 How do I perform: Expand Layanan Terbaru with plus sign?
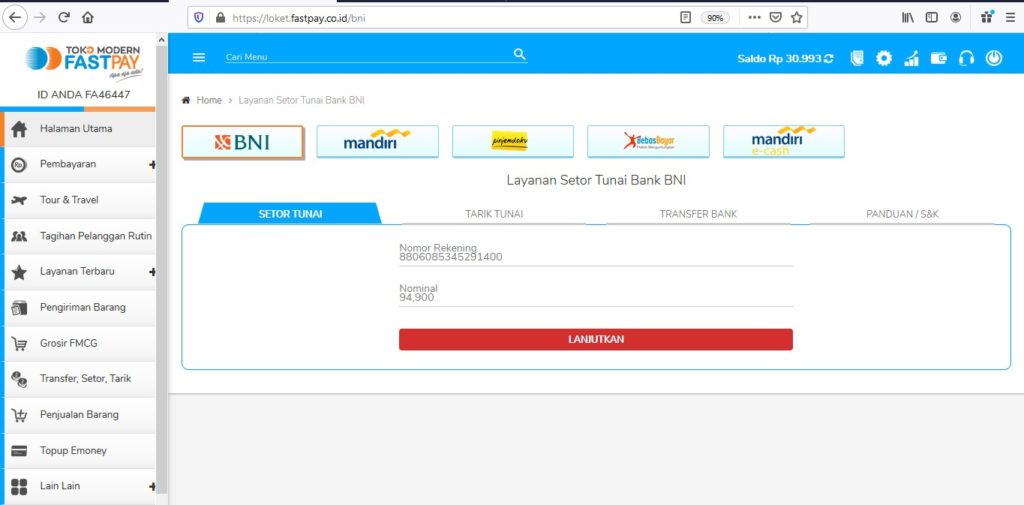point(152,272)
